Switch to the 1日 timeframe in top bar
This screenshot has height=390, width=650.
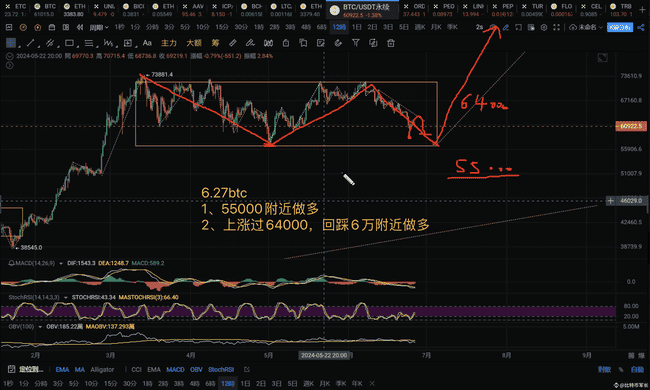point(357,27)
